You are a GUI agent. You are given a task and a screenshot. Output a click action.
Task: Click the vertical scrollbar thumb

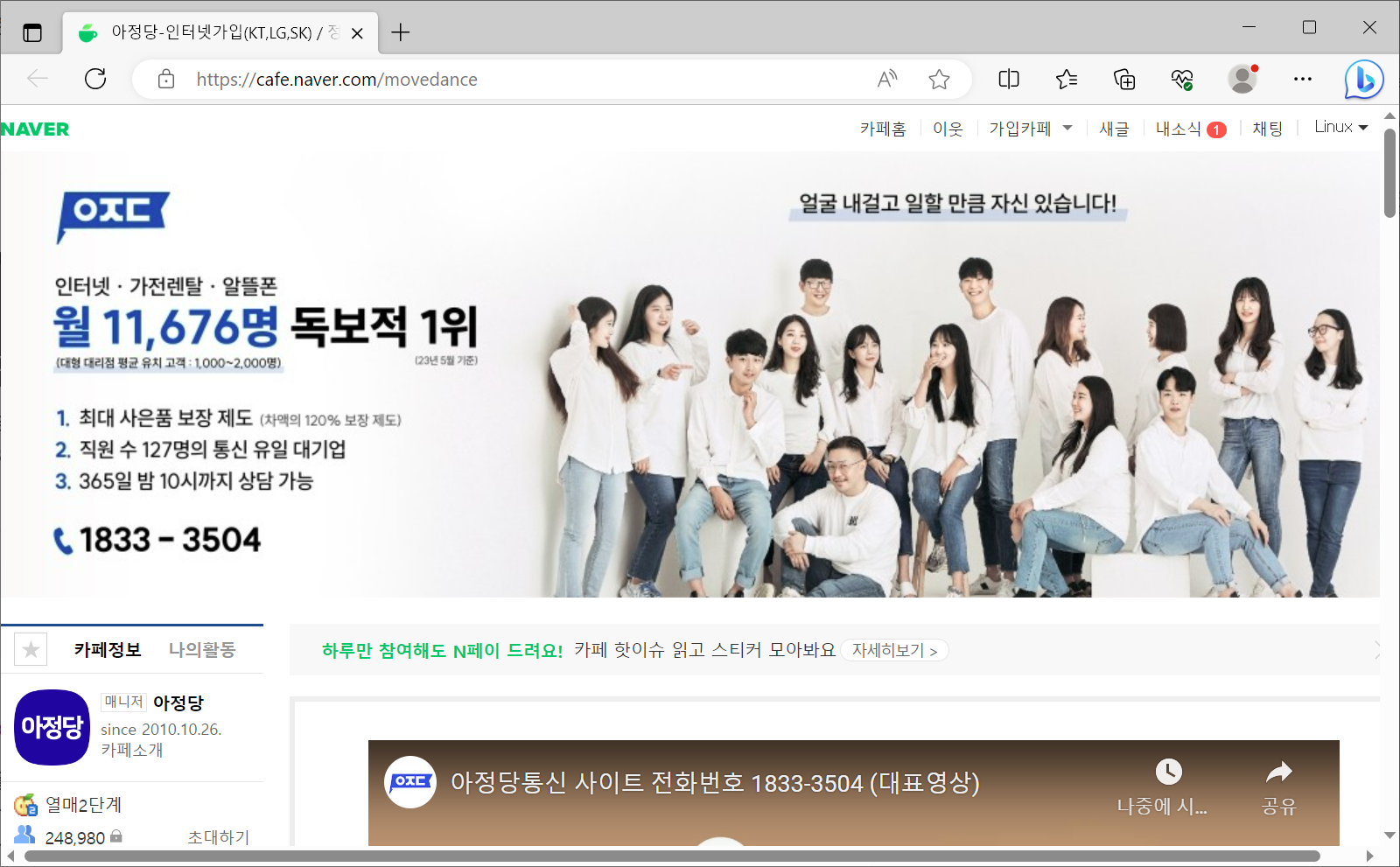(x=1389, y=173)
